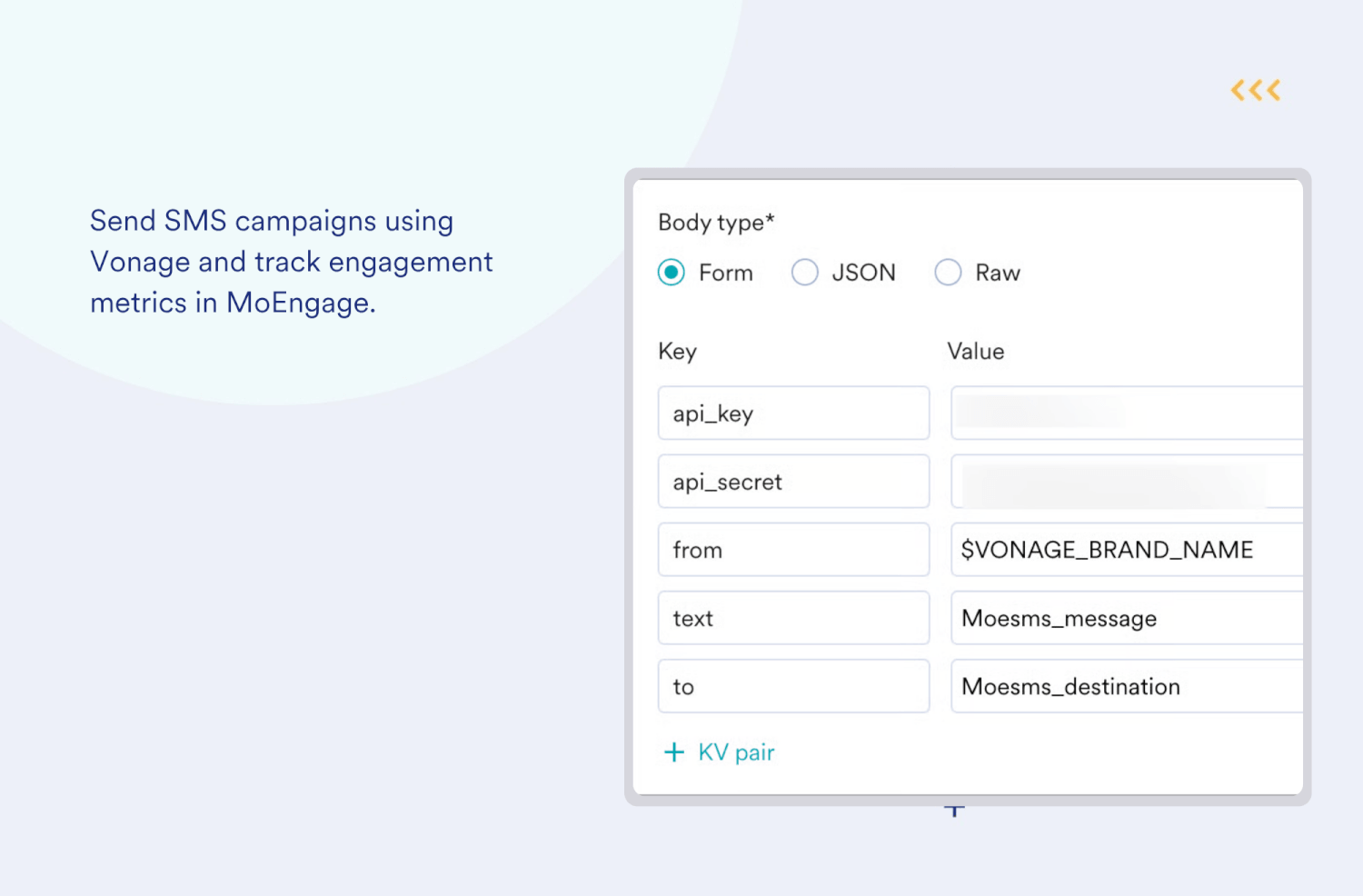This screenshot has width=1363, height=896.
Task: Choose the JSON body type option
Action: (x=805, y=273)
